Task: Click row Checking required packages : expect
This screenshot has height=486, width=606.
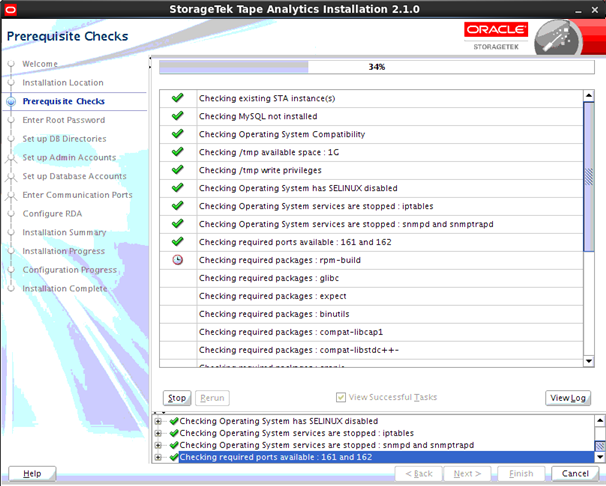Action: coord(371,296)
